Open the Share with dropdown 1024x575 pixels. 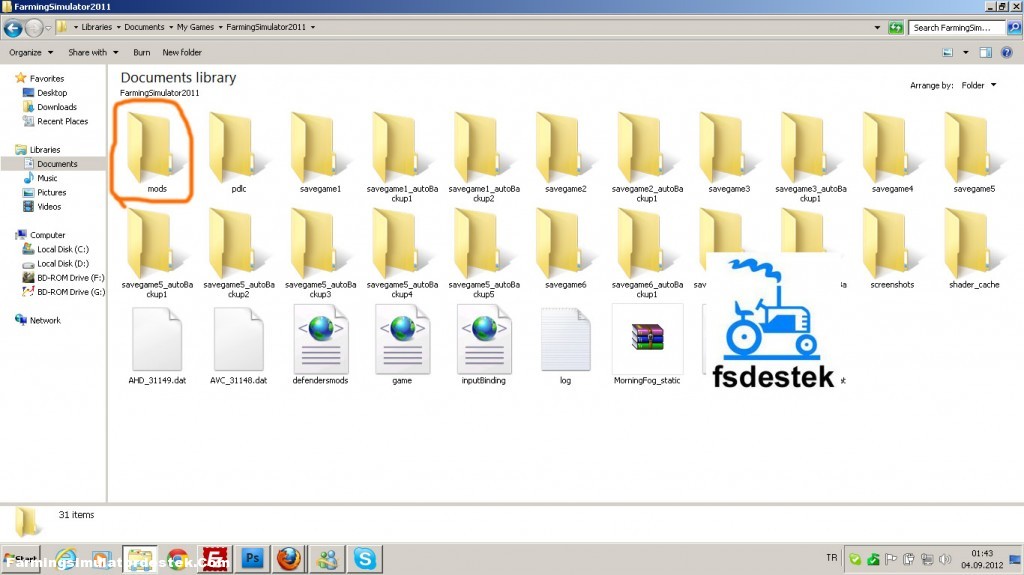pos(93,52)
